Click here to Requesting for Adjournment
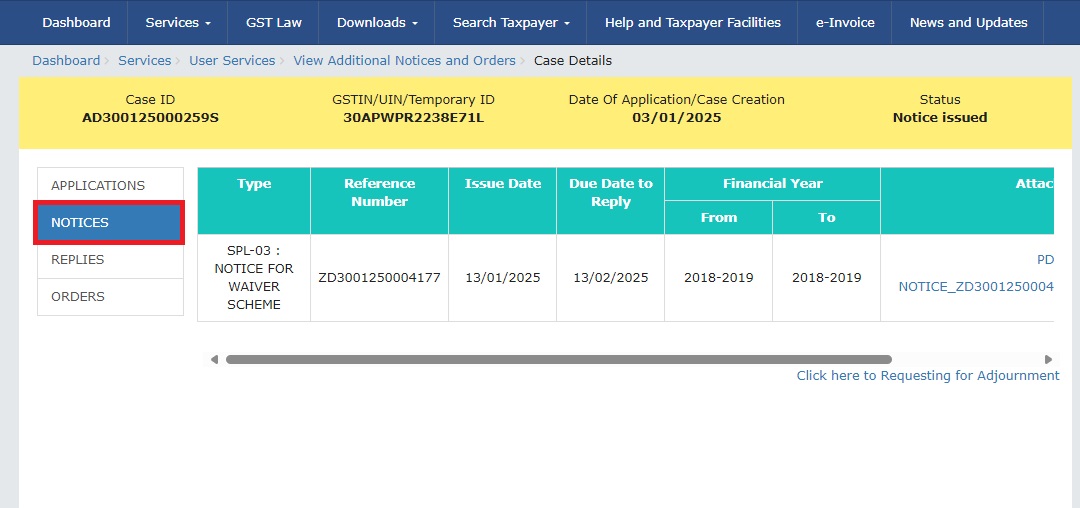Screen dimensions: 1080x508 pos(928,376)
